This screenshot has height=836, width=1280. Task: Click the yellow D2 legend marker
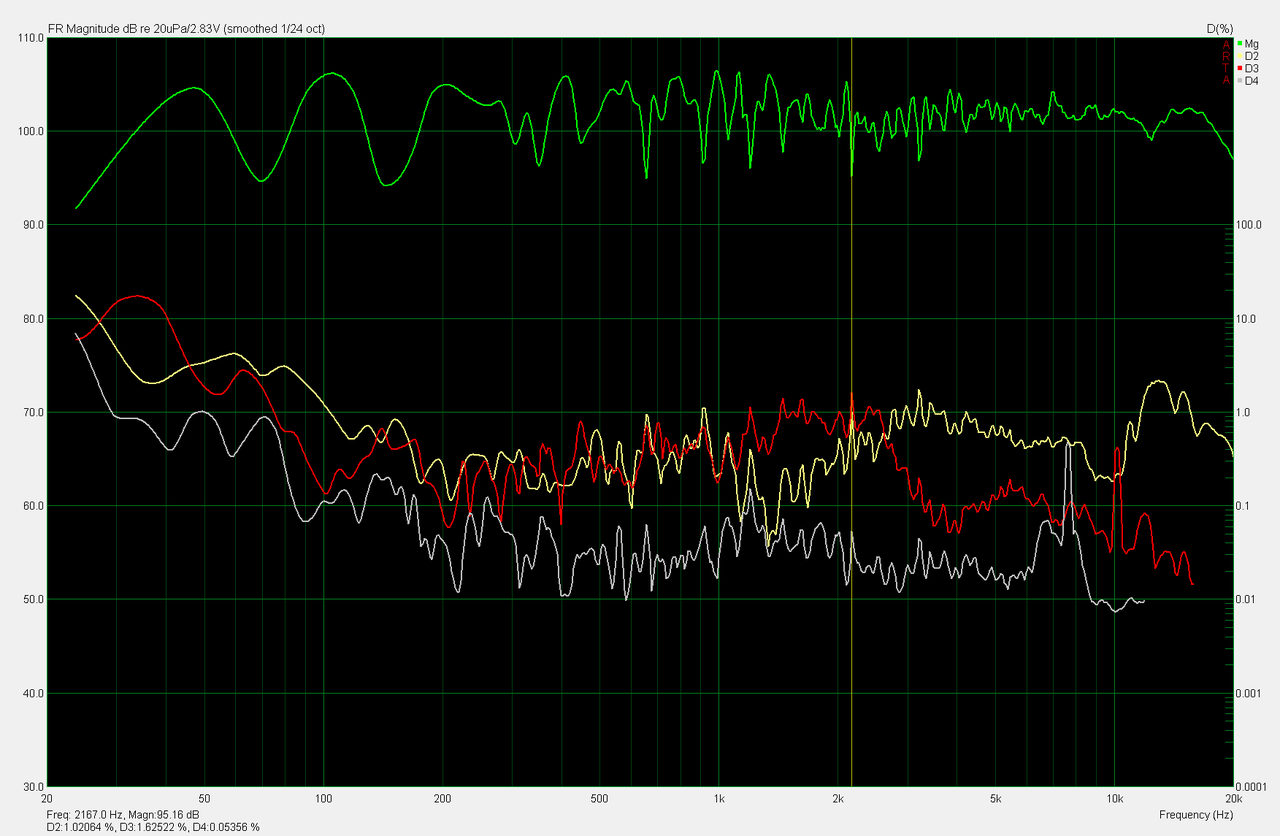pos(1240,56)
